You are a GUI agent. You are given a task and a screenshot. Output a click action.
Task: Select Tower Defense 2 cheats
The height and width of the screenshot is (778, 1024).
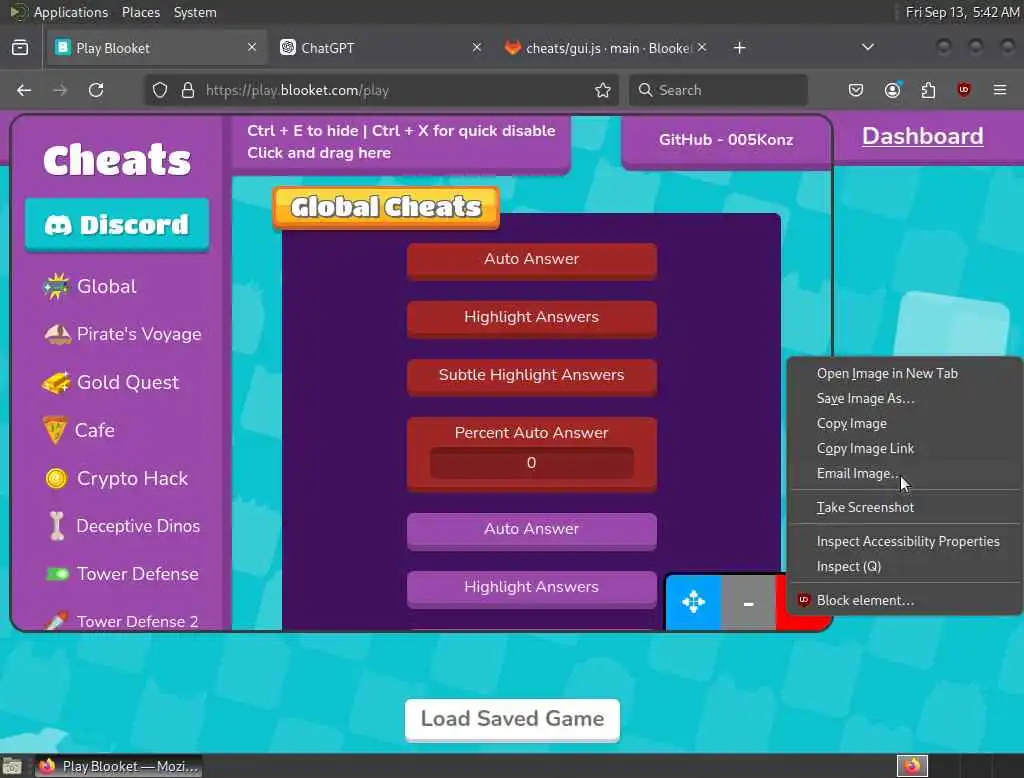[122, 621]
